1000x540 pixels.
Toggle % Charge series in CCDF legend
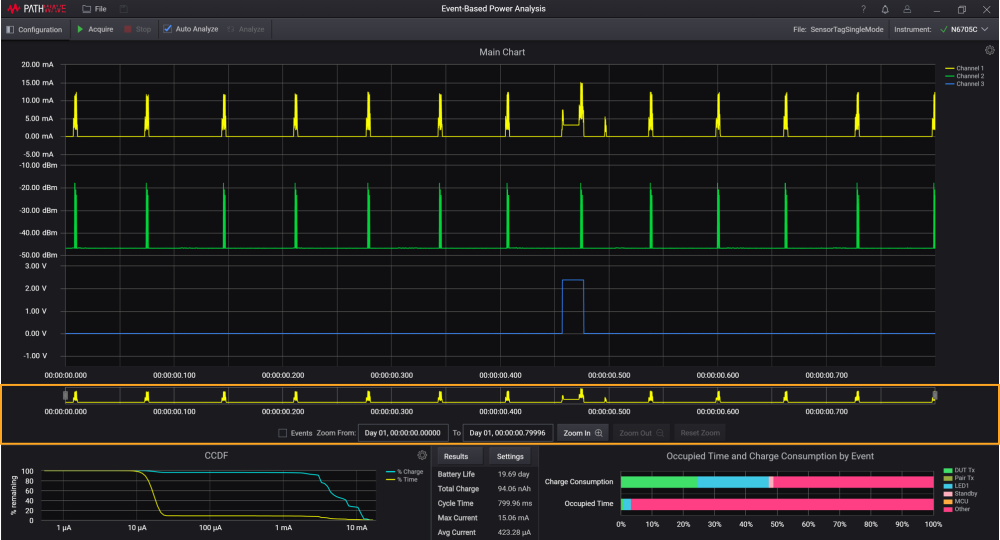click(x=403, y=471)
